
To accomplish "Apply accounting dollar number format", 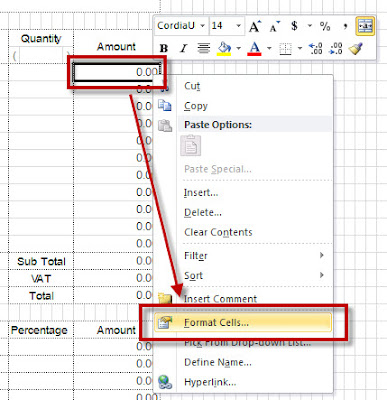I will 294,26.
